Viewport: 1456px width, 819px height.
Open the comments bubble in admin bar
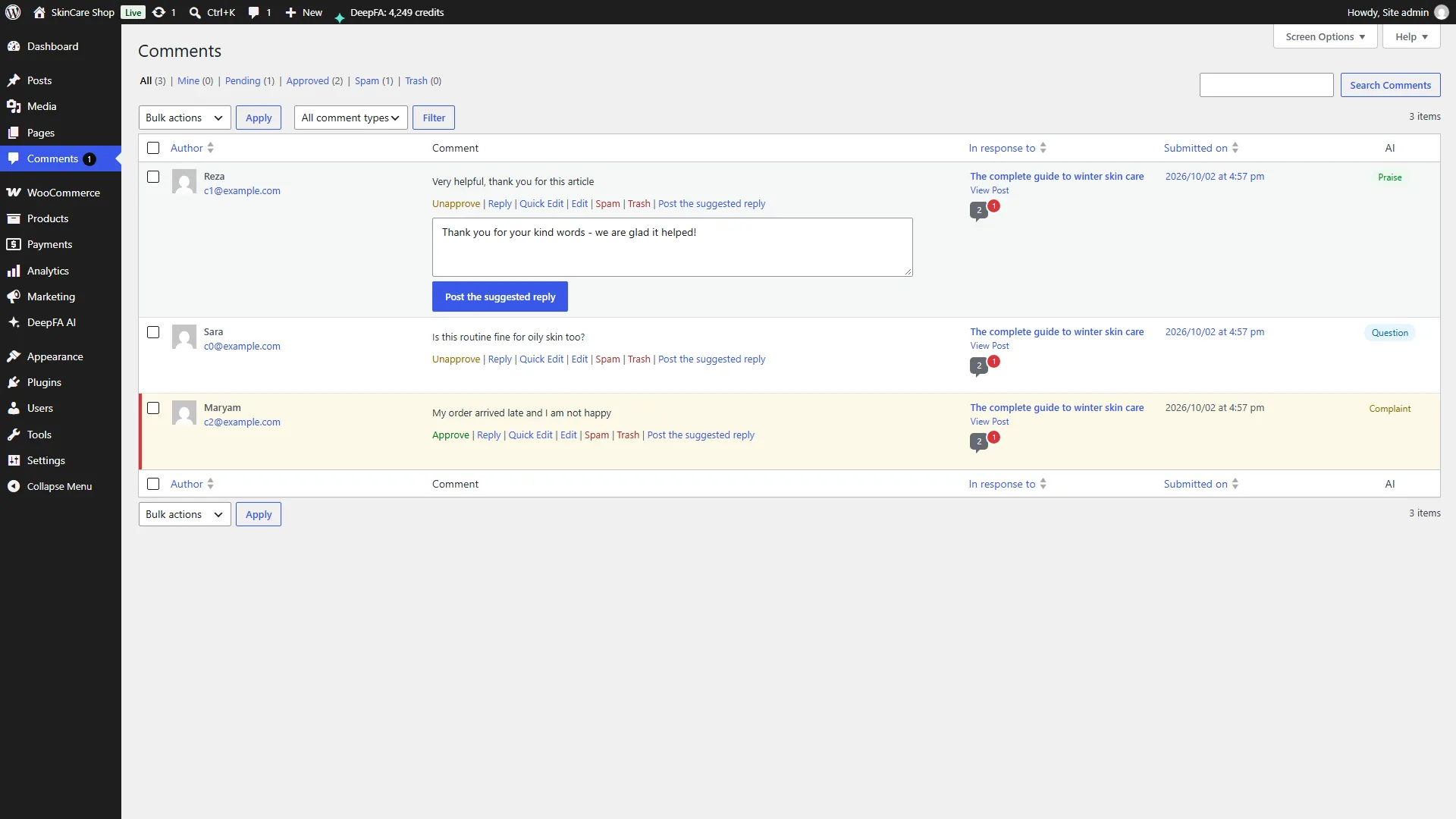coord(253,12)
